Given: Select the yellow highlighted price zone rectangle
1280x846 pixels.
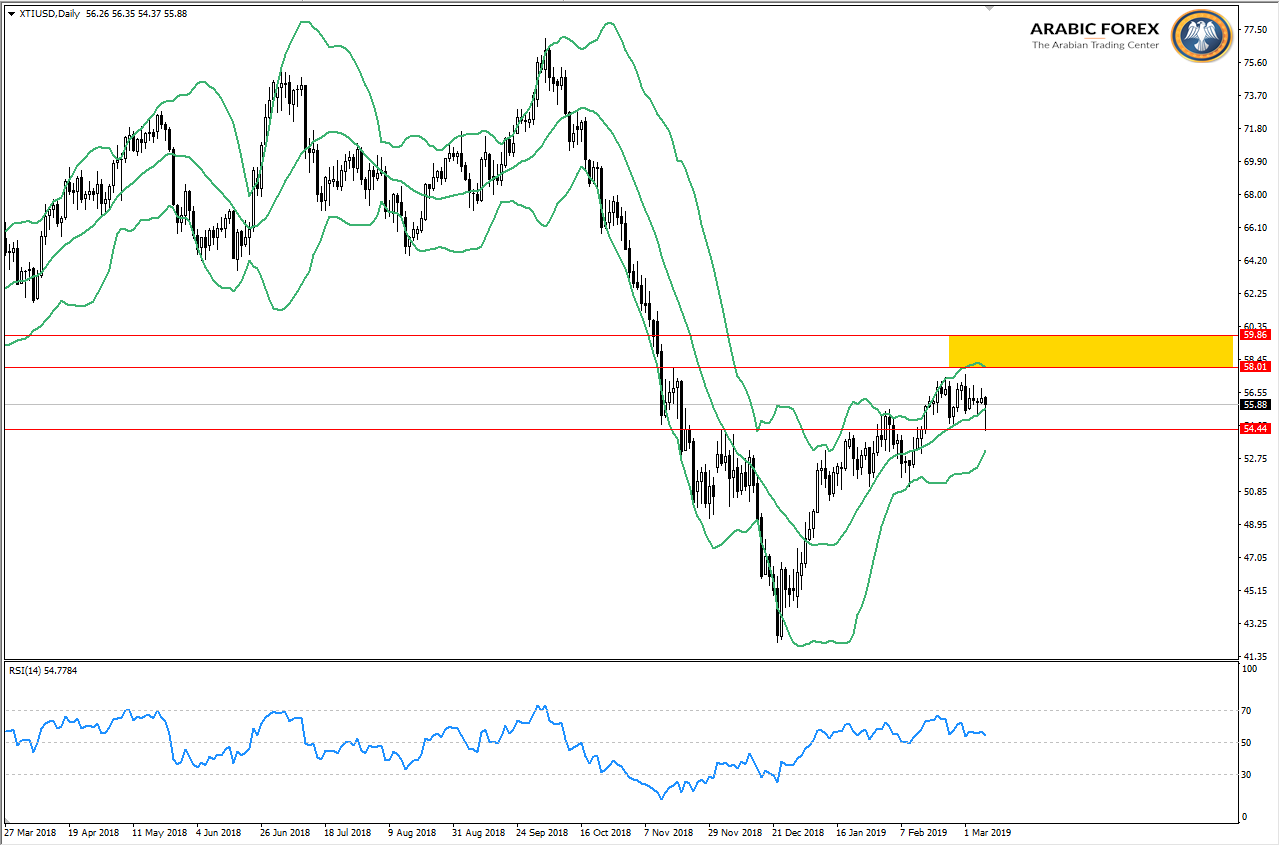Looking at the screenshot, I should [x=1091, y=351].
